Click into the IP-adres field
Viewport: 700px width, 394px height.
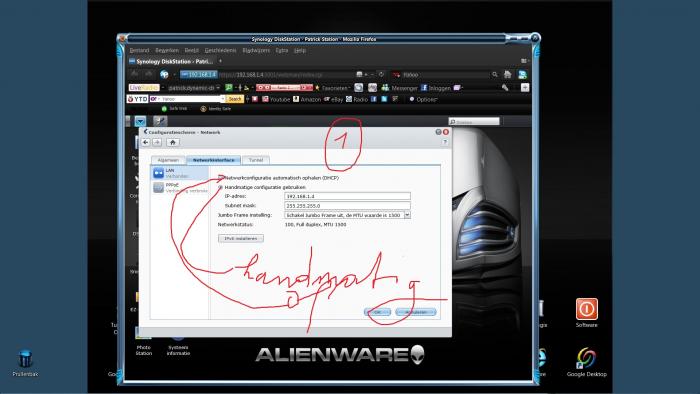(x=347, y=196)
